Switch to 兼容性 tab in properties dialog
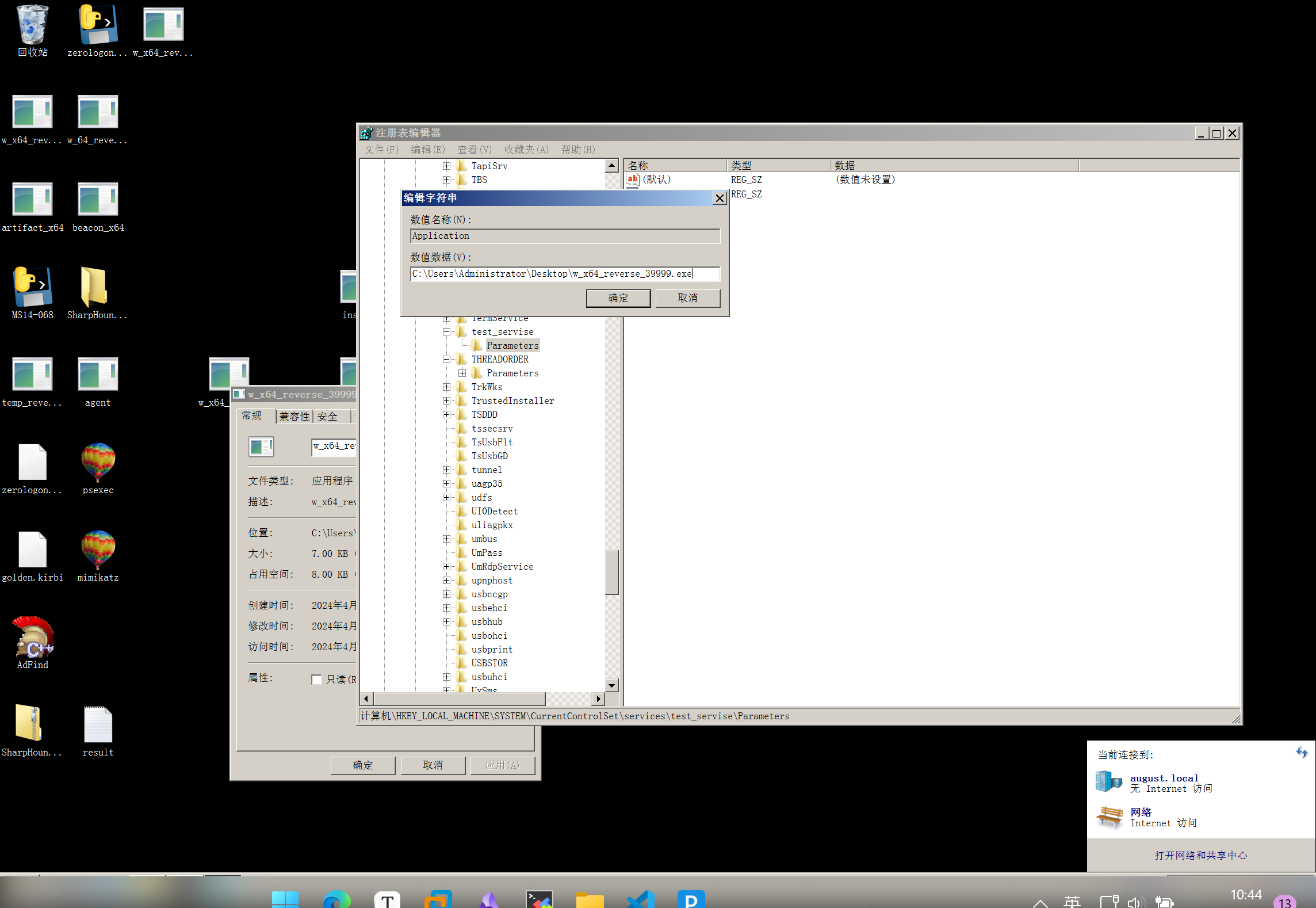Screen dimensions: 1316x908 pyautogui.click(x=294, y=417)
